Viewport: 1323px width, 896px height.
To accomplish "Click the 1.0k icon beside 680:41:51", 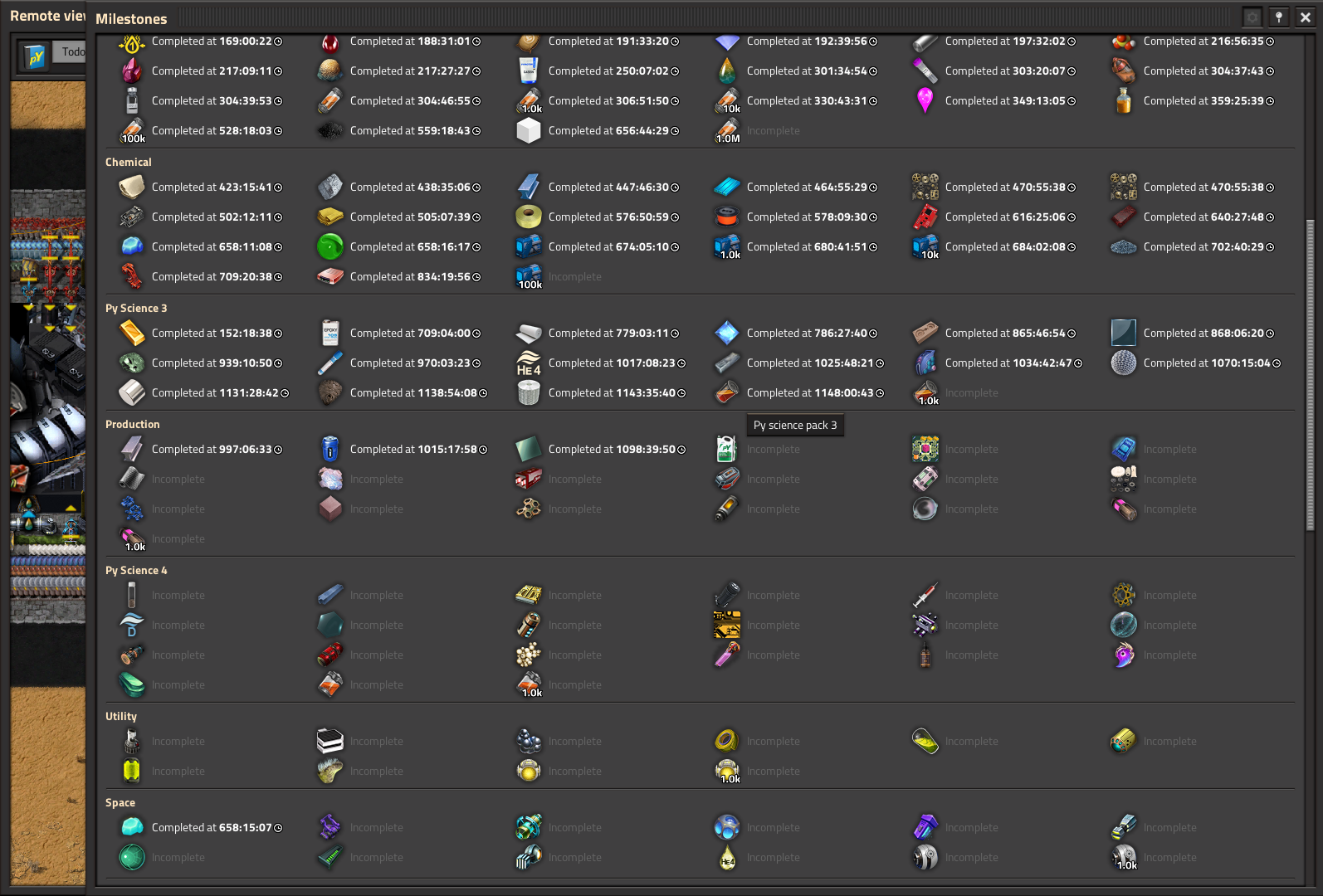I will tap(727, 247).
